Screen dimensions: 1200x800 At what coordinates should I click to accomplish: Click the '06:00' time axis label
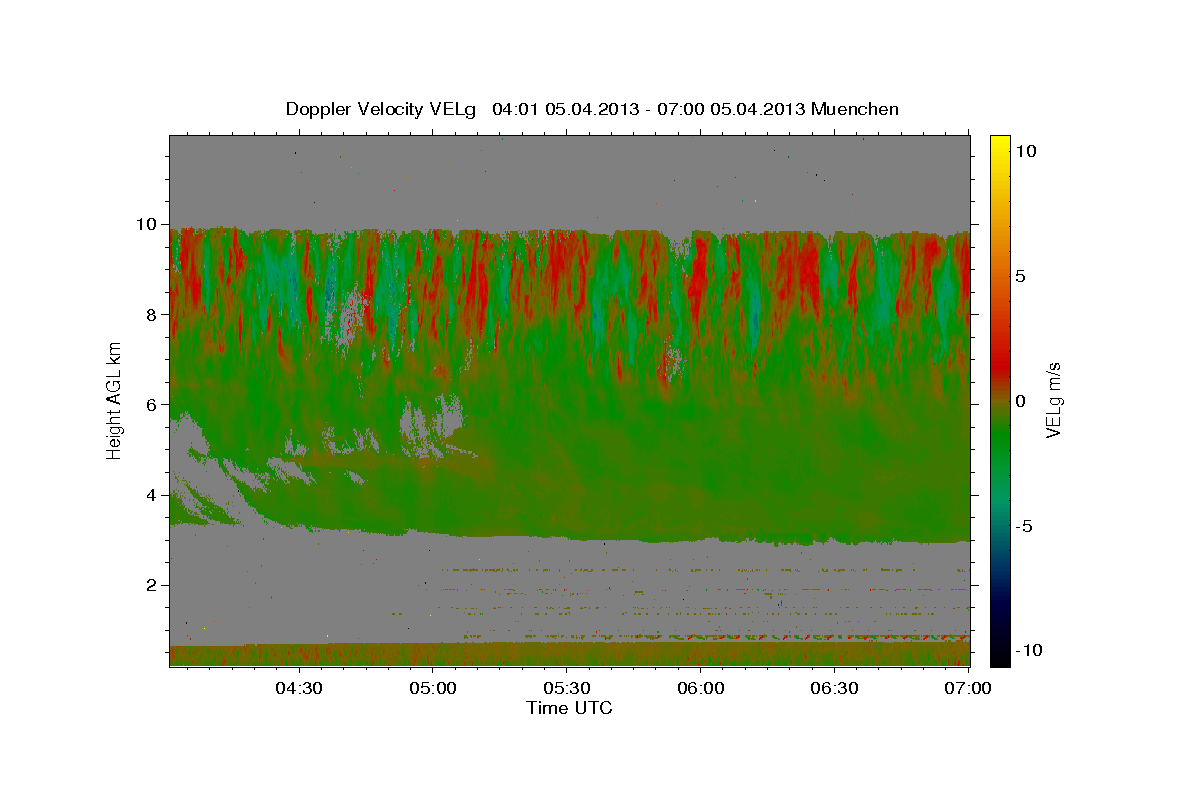pyautogui.click(x=700, y=688)
